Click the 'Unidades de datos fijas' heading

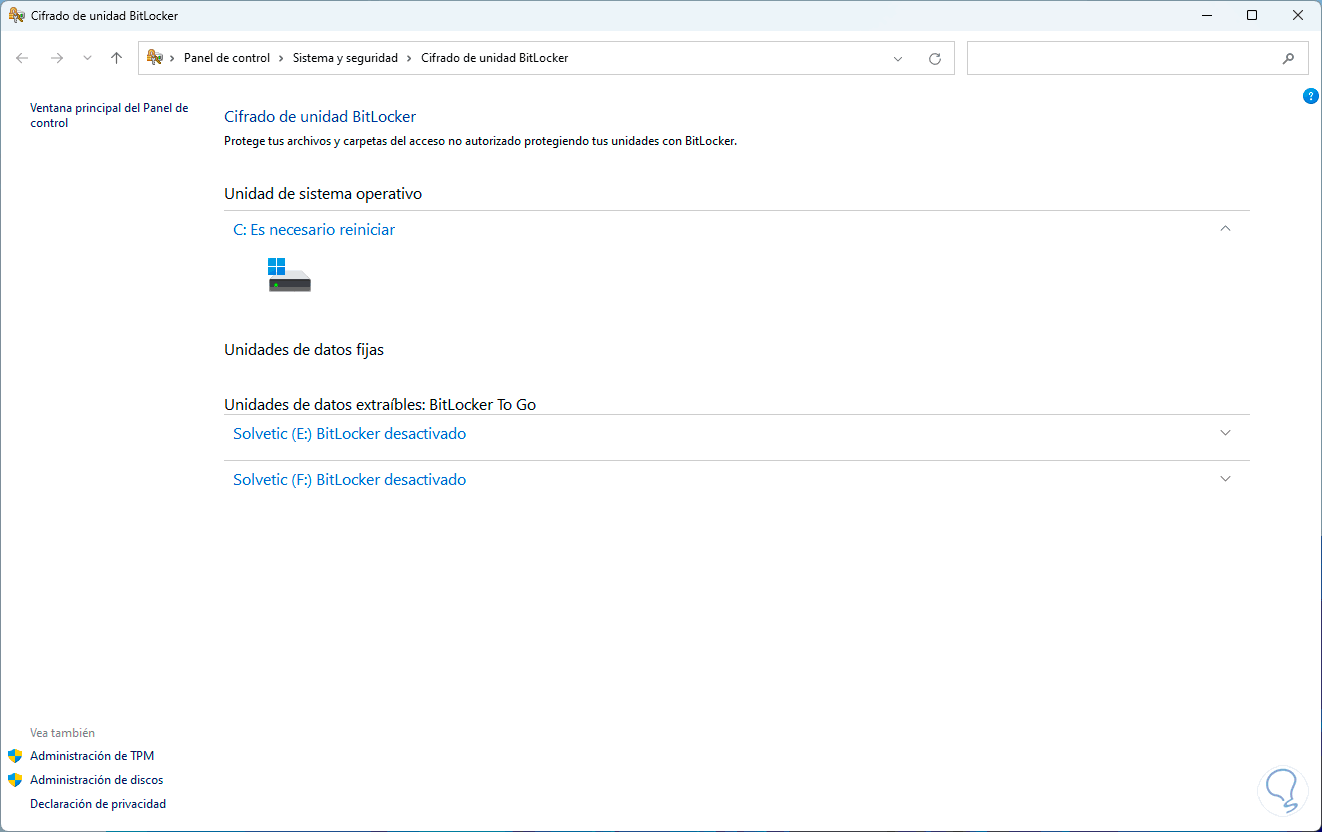click(304, 350)
